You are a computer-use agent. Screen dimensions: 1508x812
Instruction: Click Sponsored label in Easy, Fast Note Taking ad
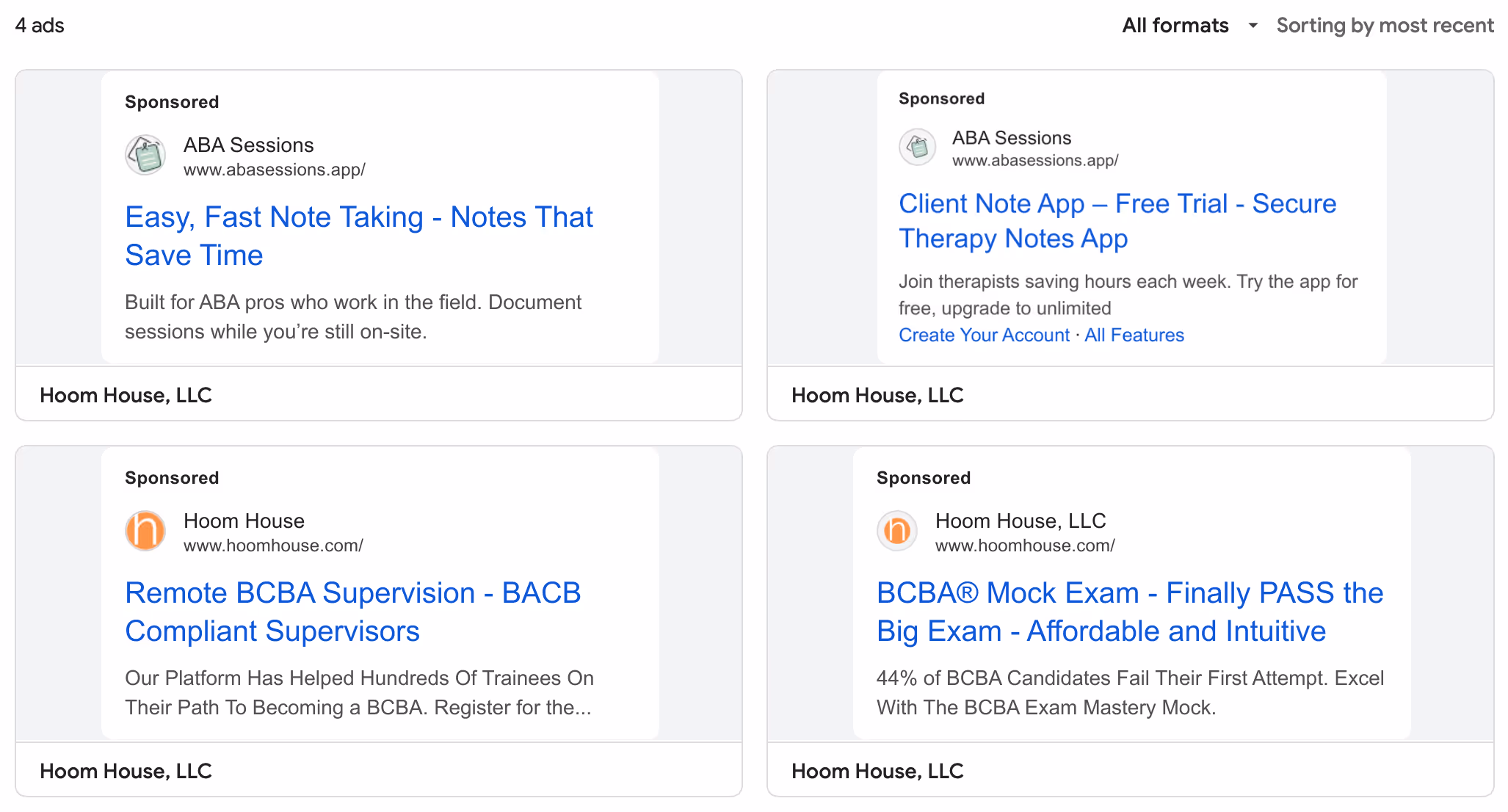point(172,102)
